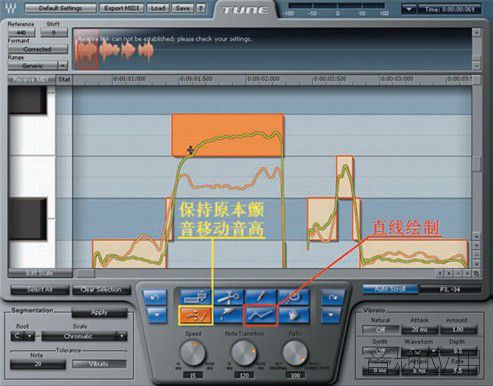Toggle the Auto Scroll button
The image size is (493, 386).
click(x=390, y=289)
